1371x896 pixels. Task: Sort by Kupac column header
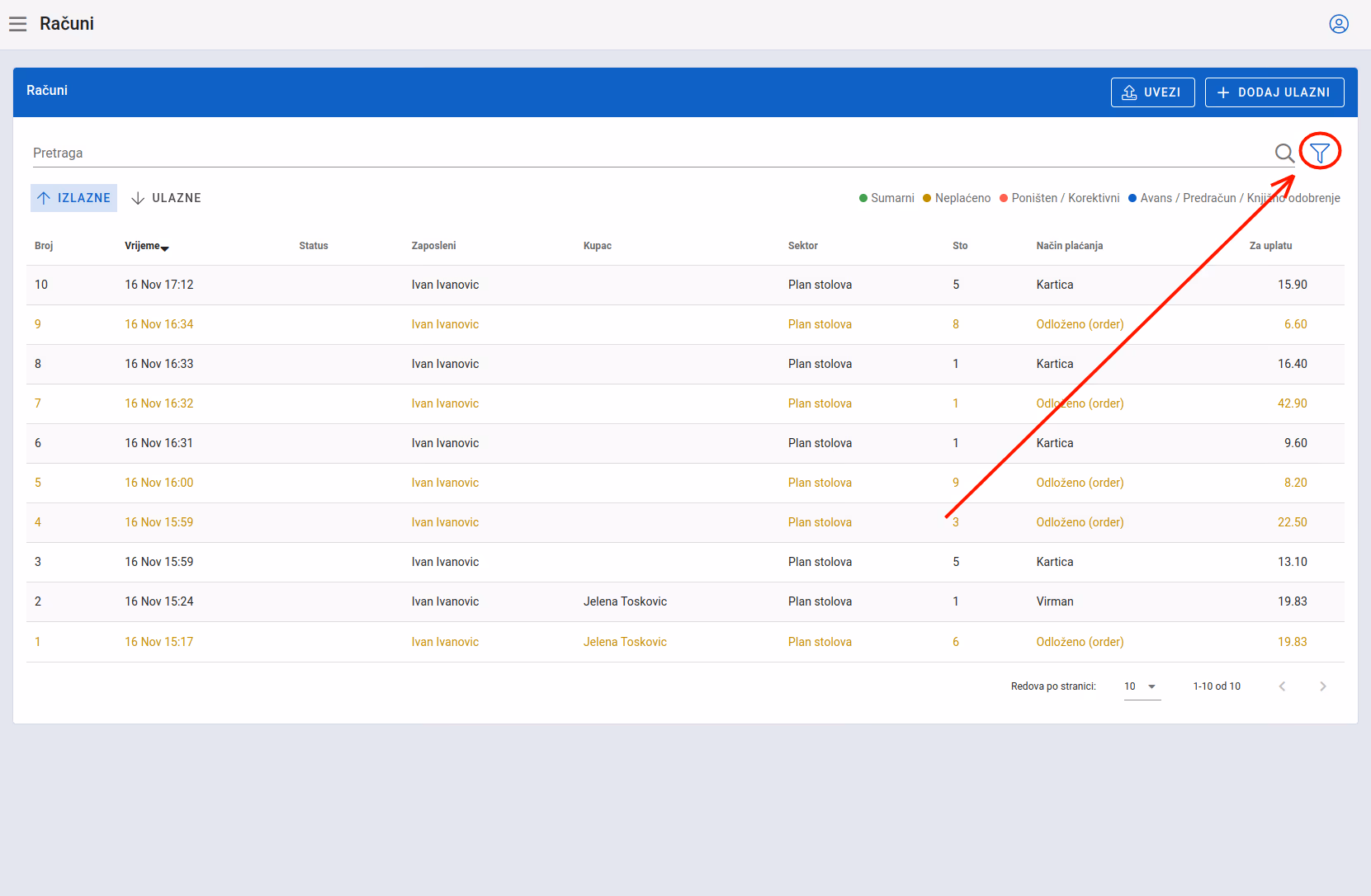[598, 246]
